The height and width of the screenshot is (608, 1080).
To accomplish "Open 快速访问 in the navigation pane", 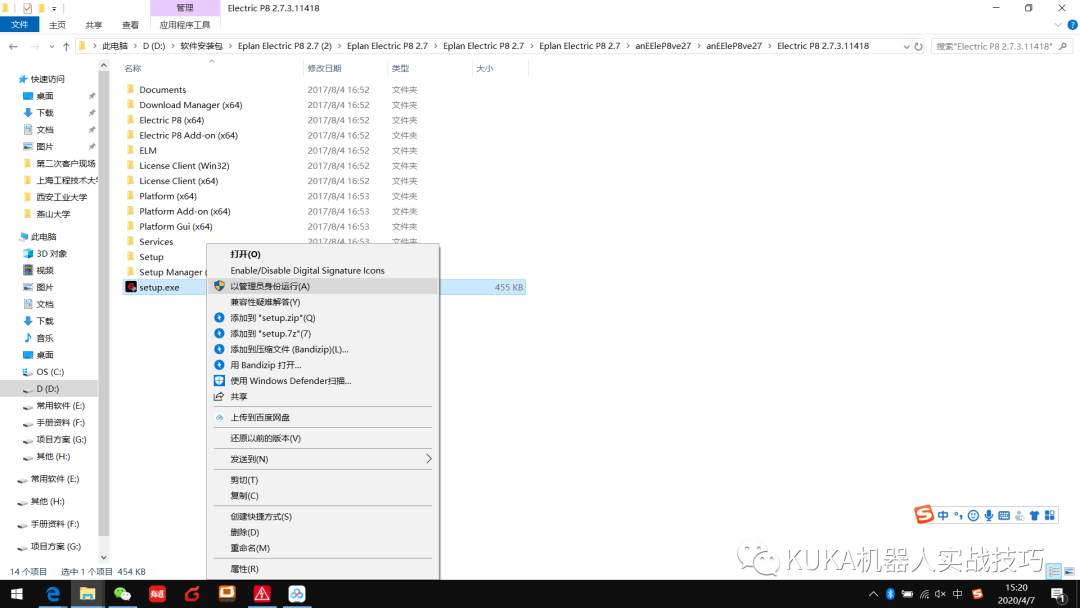I will tap(47, 79).
